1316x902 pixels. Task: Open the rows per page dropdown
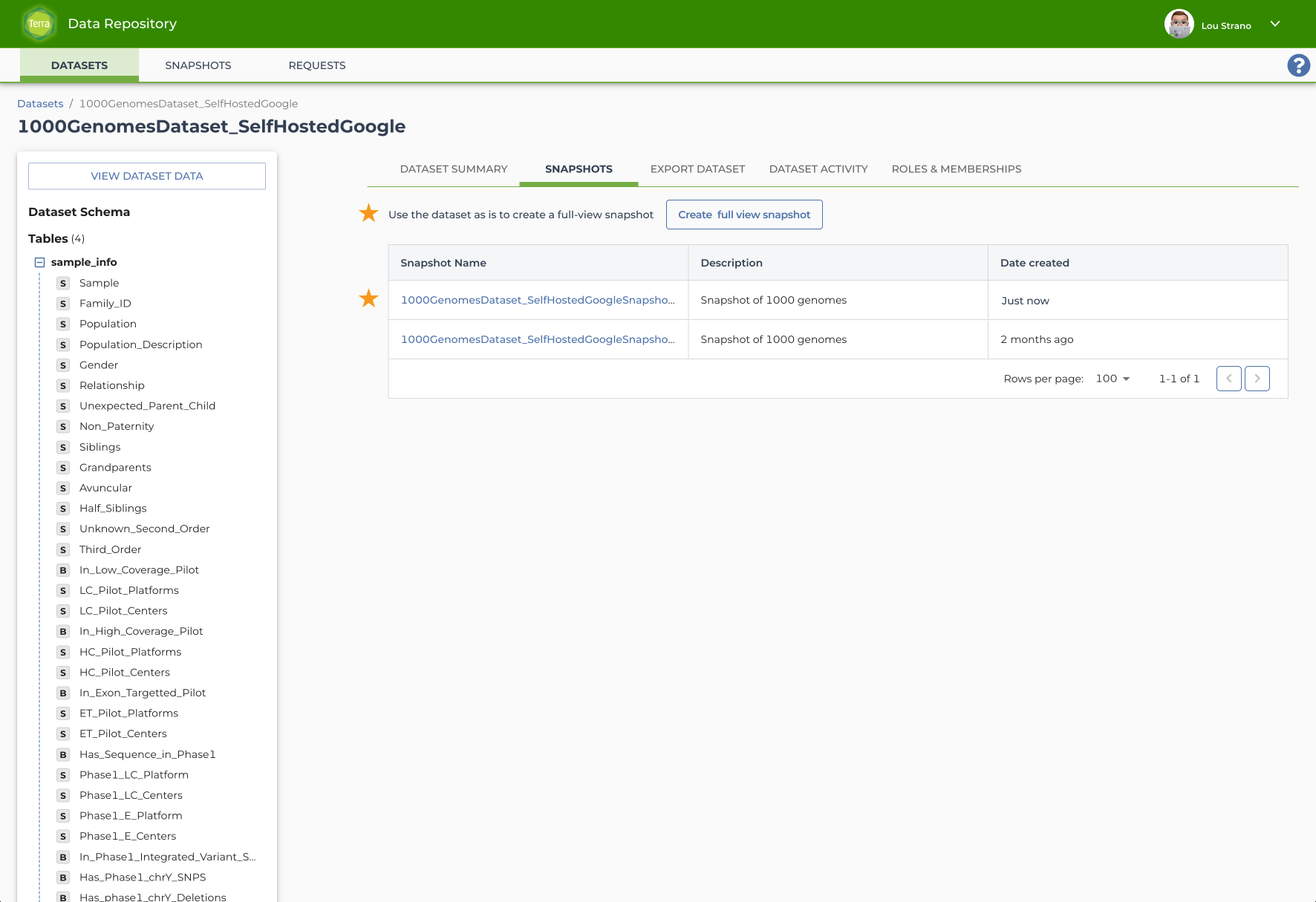tap(1113, 379)
